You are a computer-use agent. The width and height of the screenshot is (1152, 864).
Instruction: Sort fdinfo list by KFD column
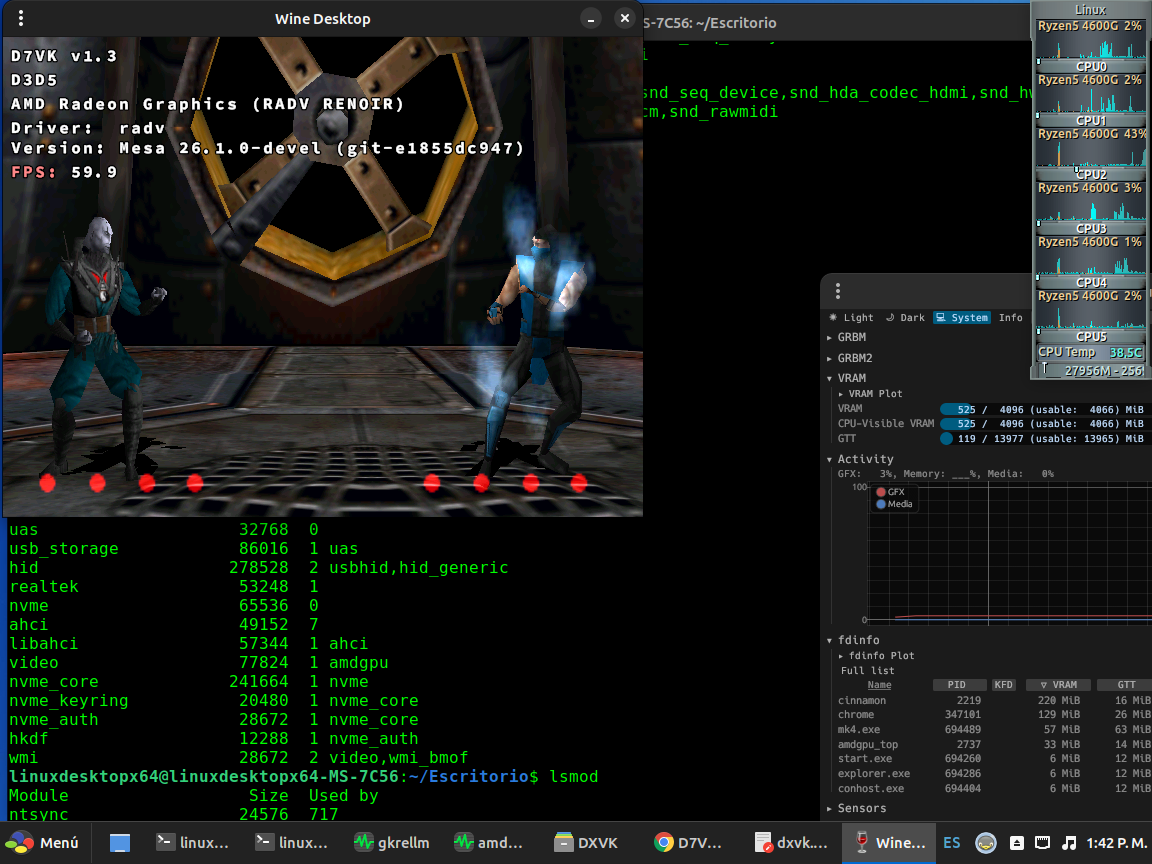click(1003, 685)
